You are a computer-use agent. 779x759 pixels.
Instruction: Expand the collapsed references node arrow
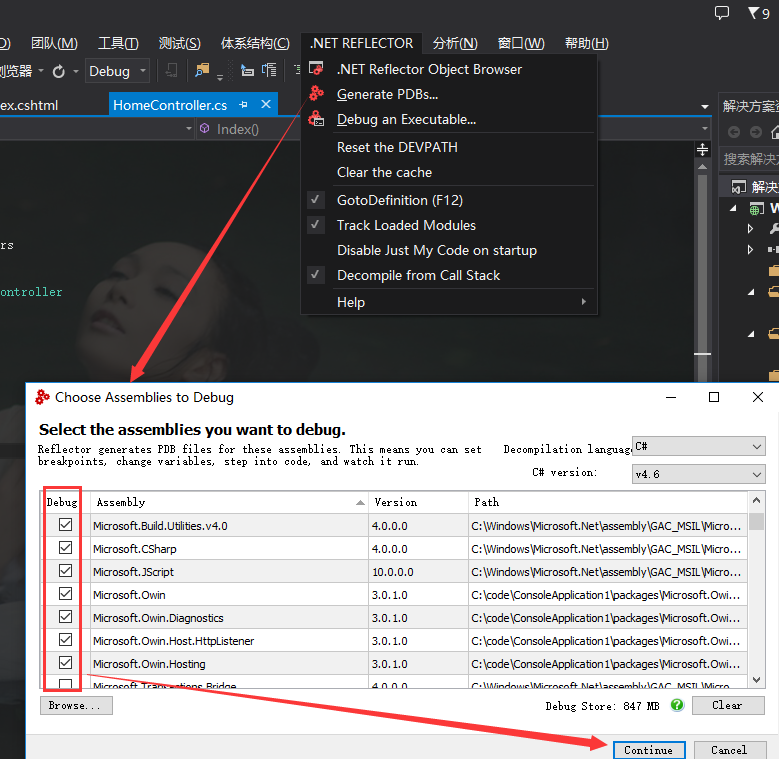(751, 249)
